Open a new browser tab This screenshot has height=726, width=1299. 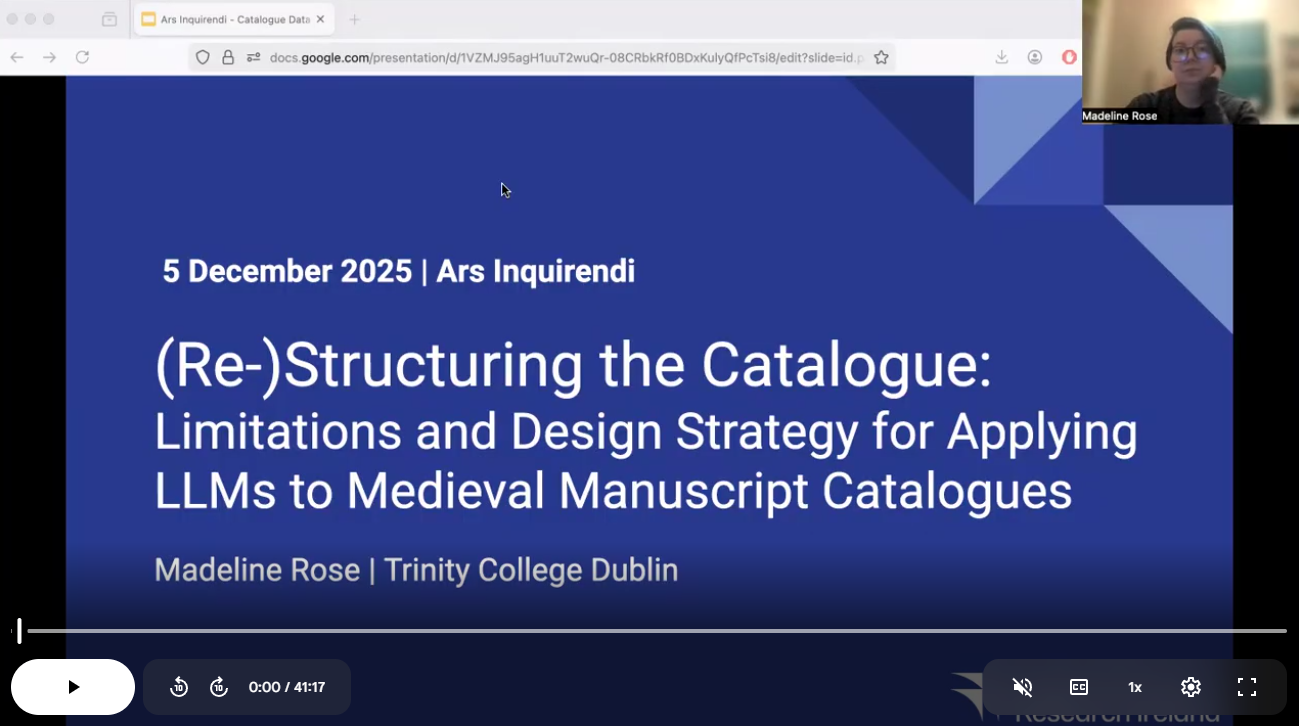click(x=354, y=19)
